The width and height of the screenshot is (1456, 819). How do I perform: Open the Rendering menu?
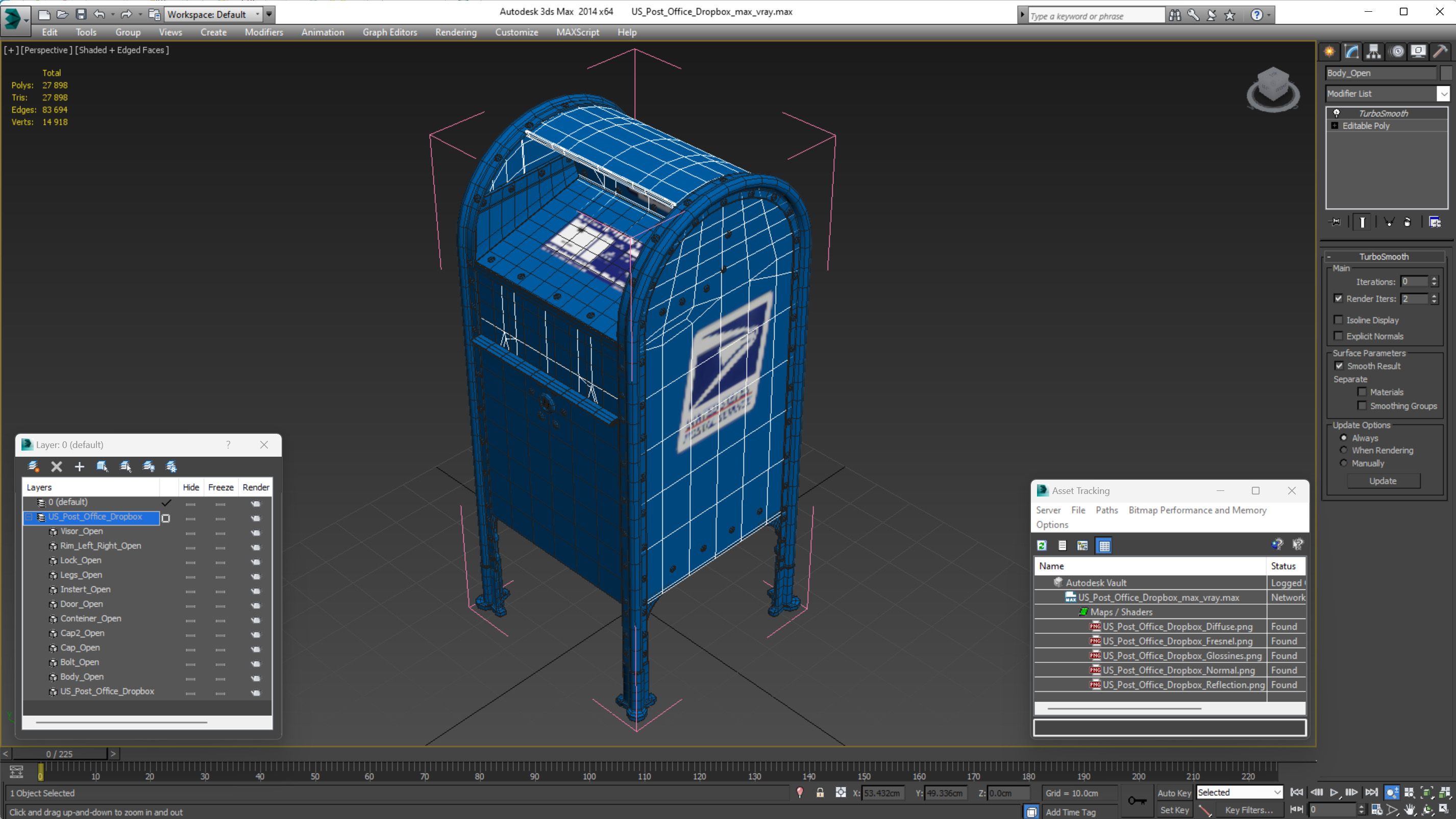(x=456, y=32)
